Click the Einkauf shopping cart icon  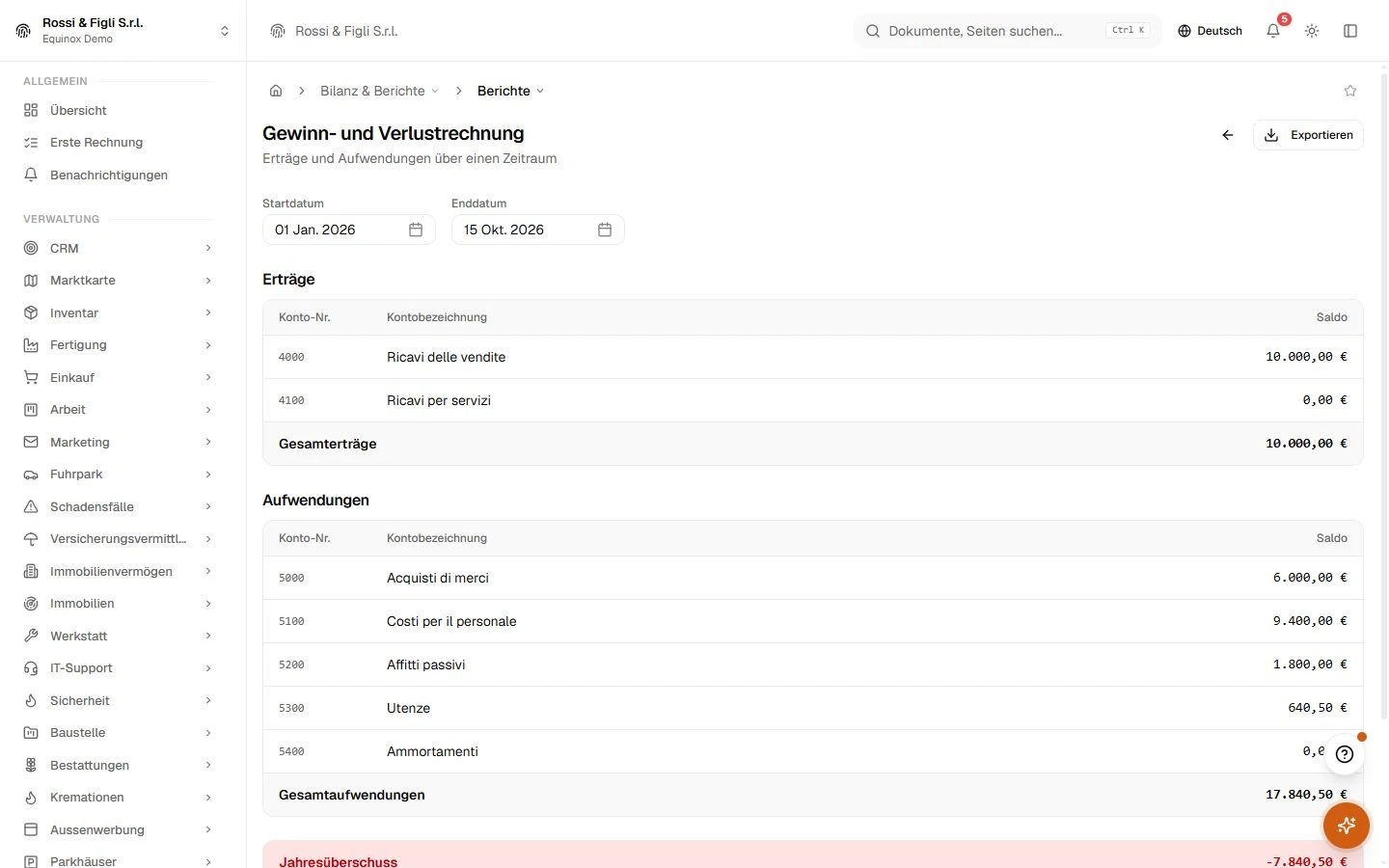pos(31,377)
